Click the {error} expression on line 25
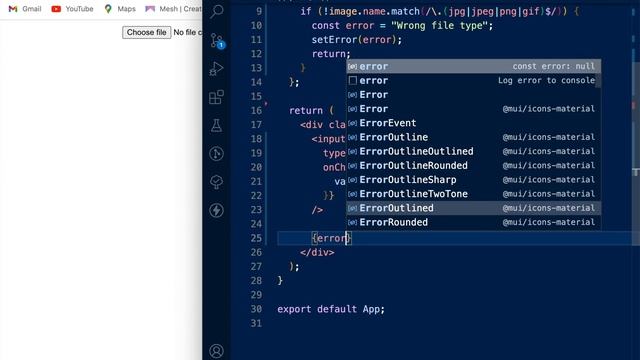The height and width of the screenshot is (360, 640). coord(331,238)
